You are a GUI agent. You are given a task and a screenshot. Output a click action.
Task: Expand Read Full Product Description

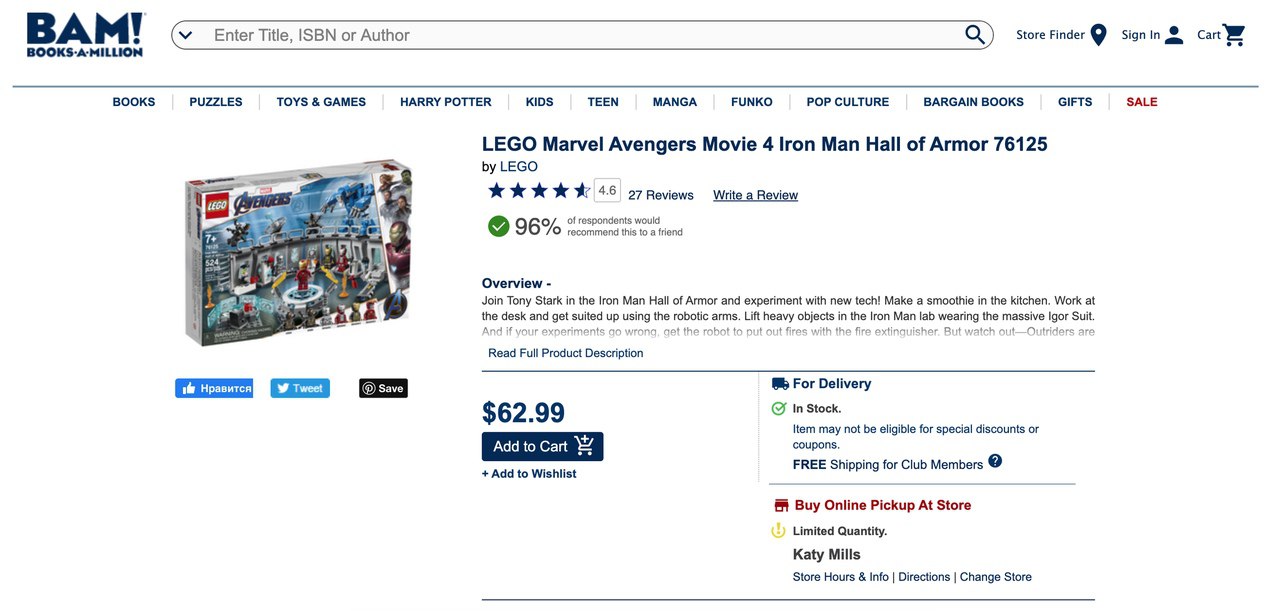click(566, 353)
